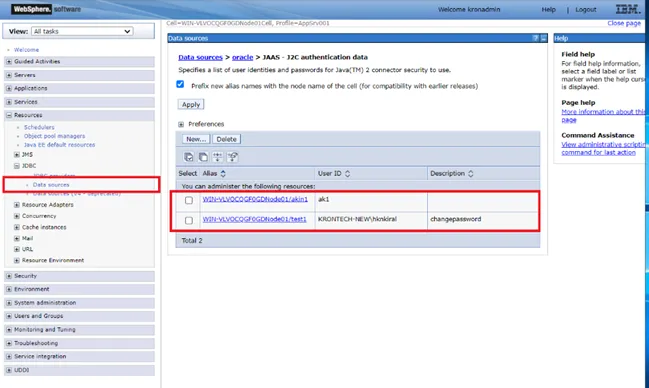Open the View All tasks dropdown
This screenshot has width=649, height=388.
pyautogui.click(x=82, y=31)
